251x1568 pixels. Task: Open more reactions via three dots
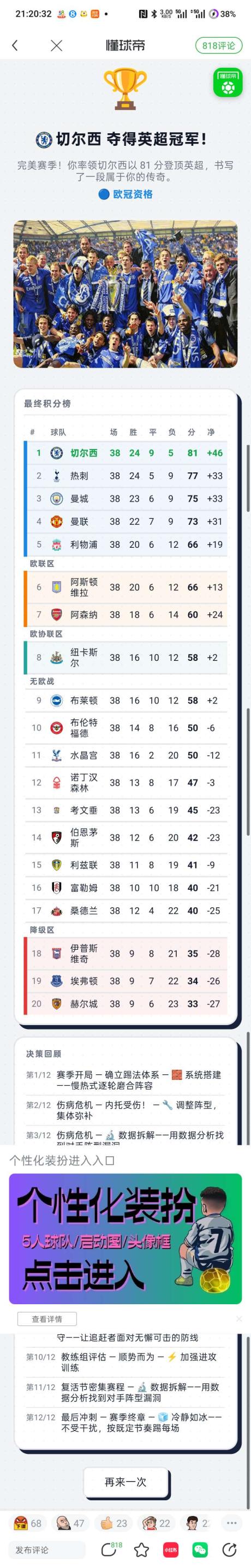click(231, 1523)
